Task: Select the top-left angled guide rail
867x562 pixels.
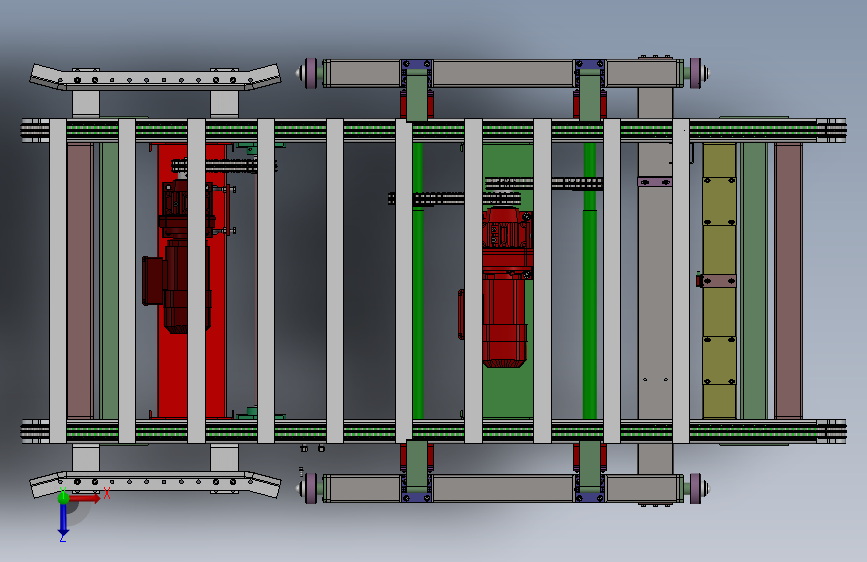Action: (155, 77)
